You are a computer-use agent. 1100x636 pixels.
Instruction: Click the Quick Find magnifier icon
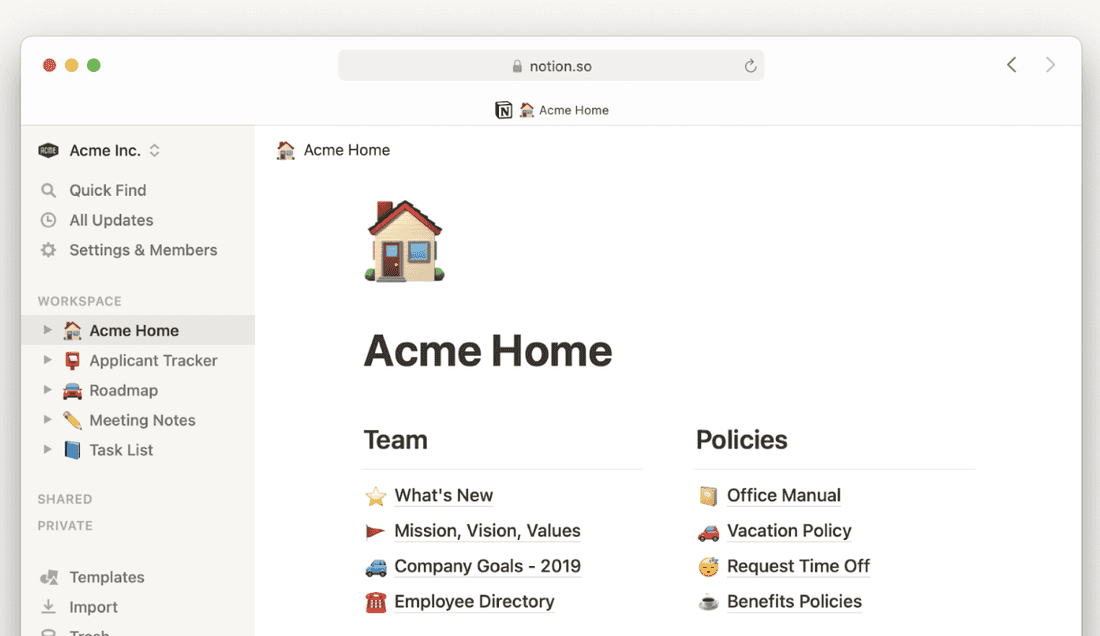[x=48, y=190]
